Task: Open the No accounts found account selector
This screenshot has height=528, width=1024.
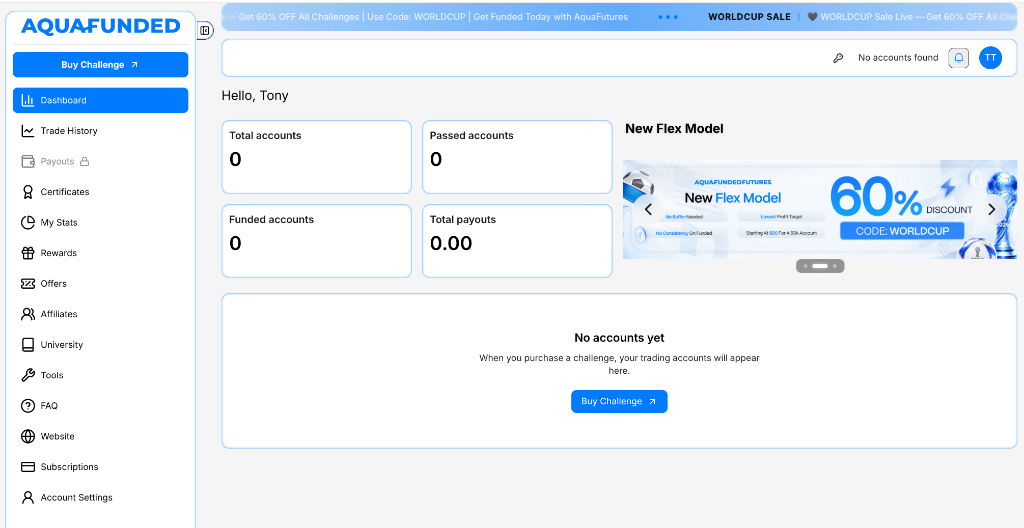Action: click(898, 58)
